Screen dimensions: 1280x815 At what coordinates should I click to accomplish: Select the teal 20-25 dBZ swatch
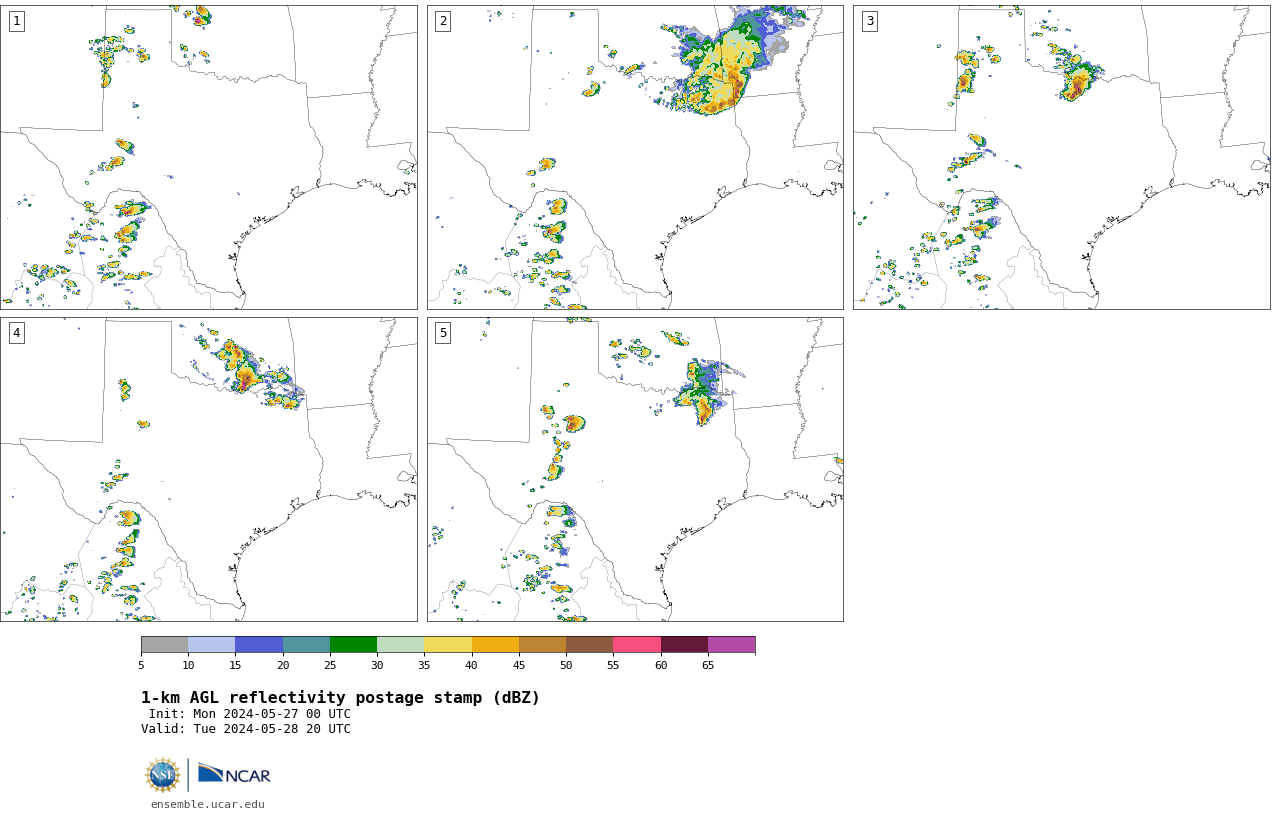306,644
